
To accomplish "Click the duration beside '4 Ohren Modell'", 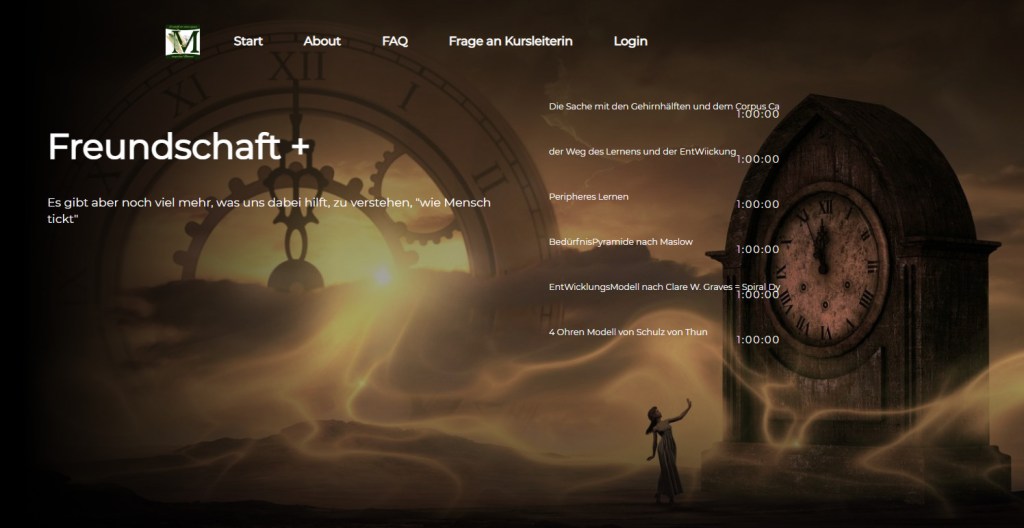I will click(757, 340).
